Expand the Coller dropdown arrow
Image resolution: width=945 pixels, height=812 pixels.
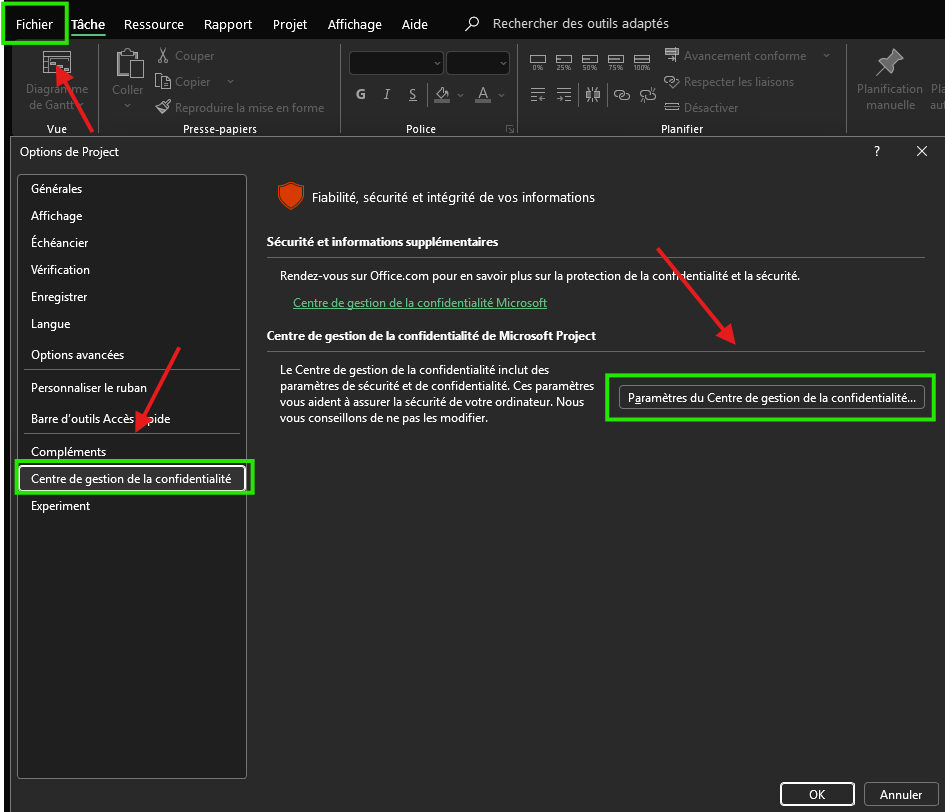(127, 106)
